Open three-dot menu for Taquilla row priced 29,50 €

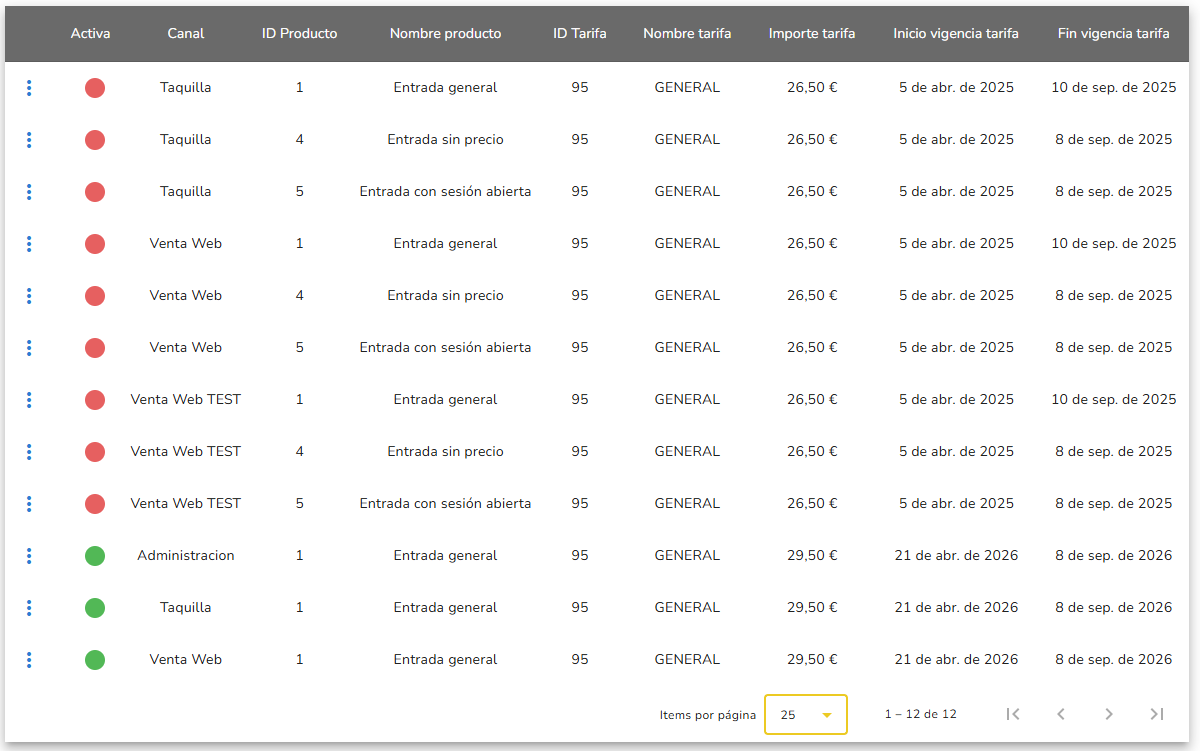(x=29, y=608)
